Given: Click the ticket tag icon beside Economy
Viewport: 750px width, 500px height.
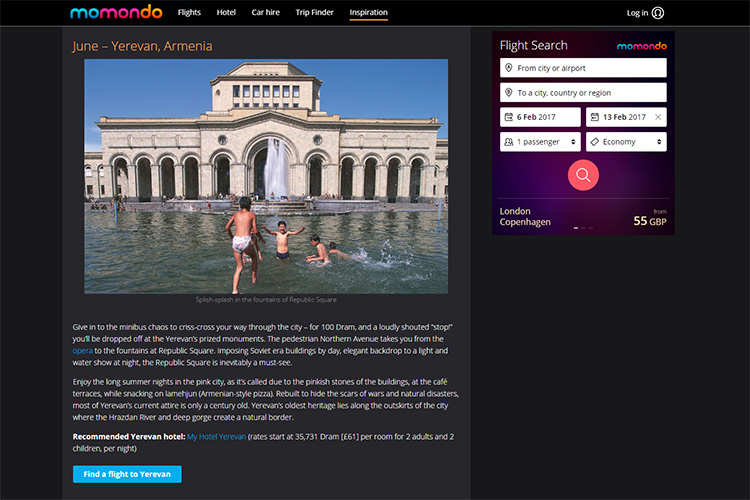Looking at the screenshot, I should pos(595,142).
